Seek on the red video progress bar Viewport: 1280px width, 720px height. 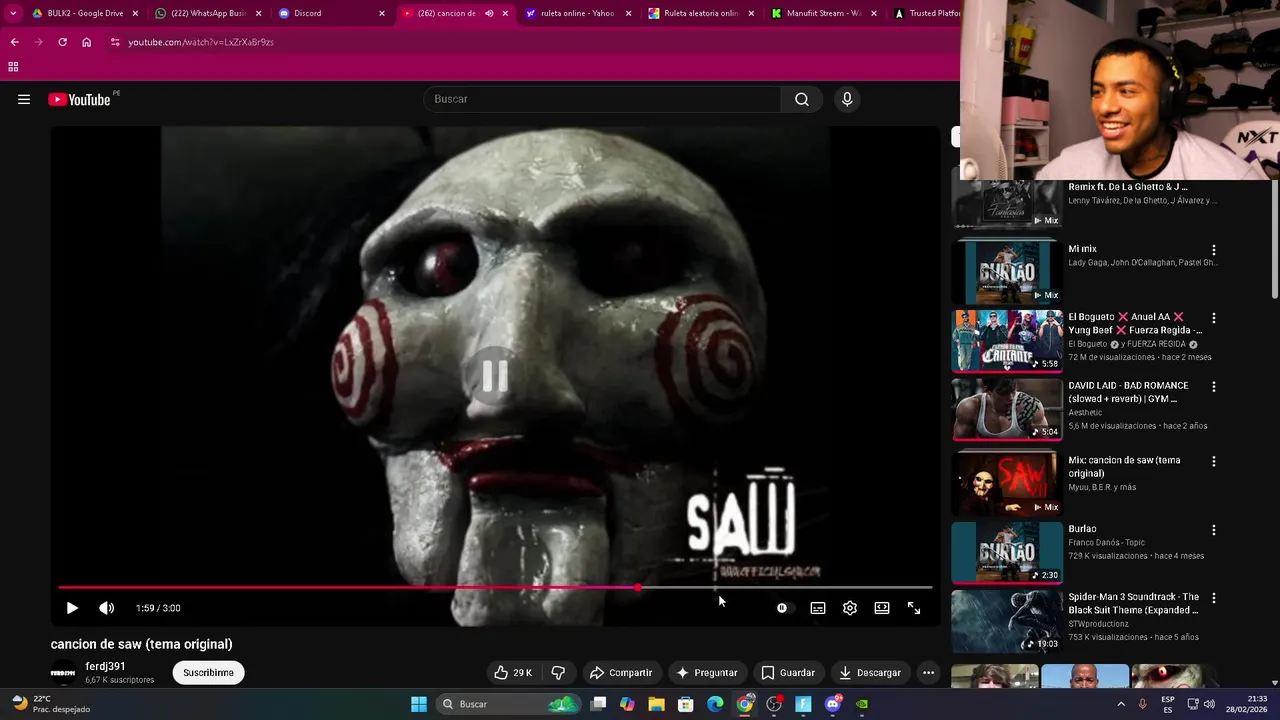(x=495, y=587)
